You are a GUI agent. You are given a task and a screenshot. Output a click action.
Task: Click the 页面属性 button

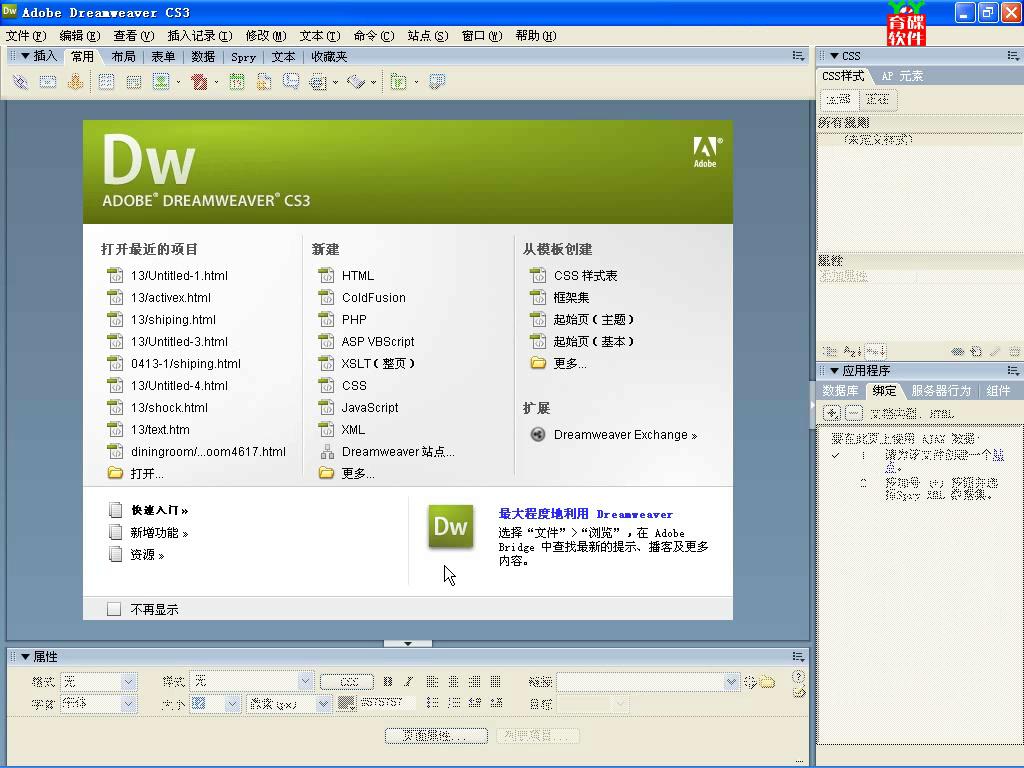click(x=436, y=735)
